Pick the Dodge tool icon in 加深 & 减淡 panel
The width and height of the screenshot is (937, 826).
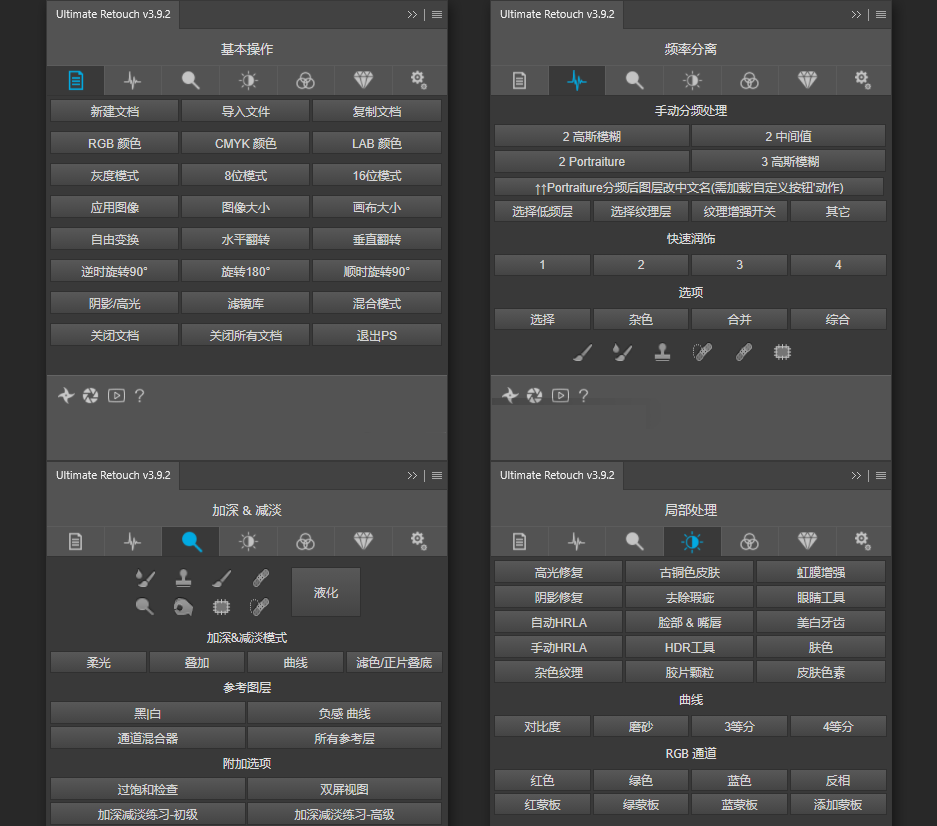click(x=145, y=607)
